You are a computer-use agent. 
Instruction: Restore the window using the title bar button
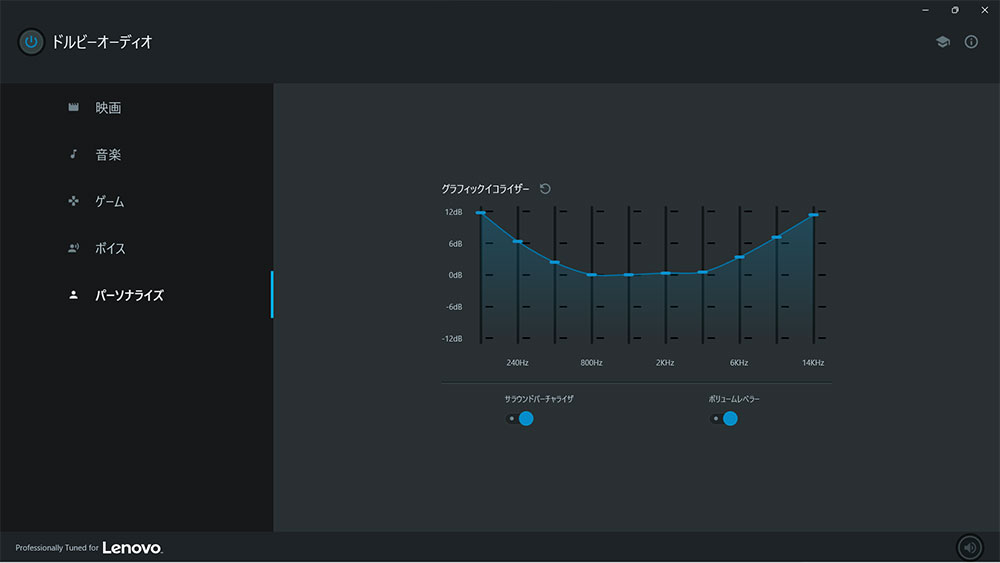[x=955, y=10]
